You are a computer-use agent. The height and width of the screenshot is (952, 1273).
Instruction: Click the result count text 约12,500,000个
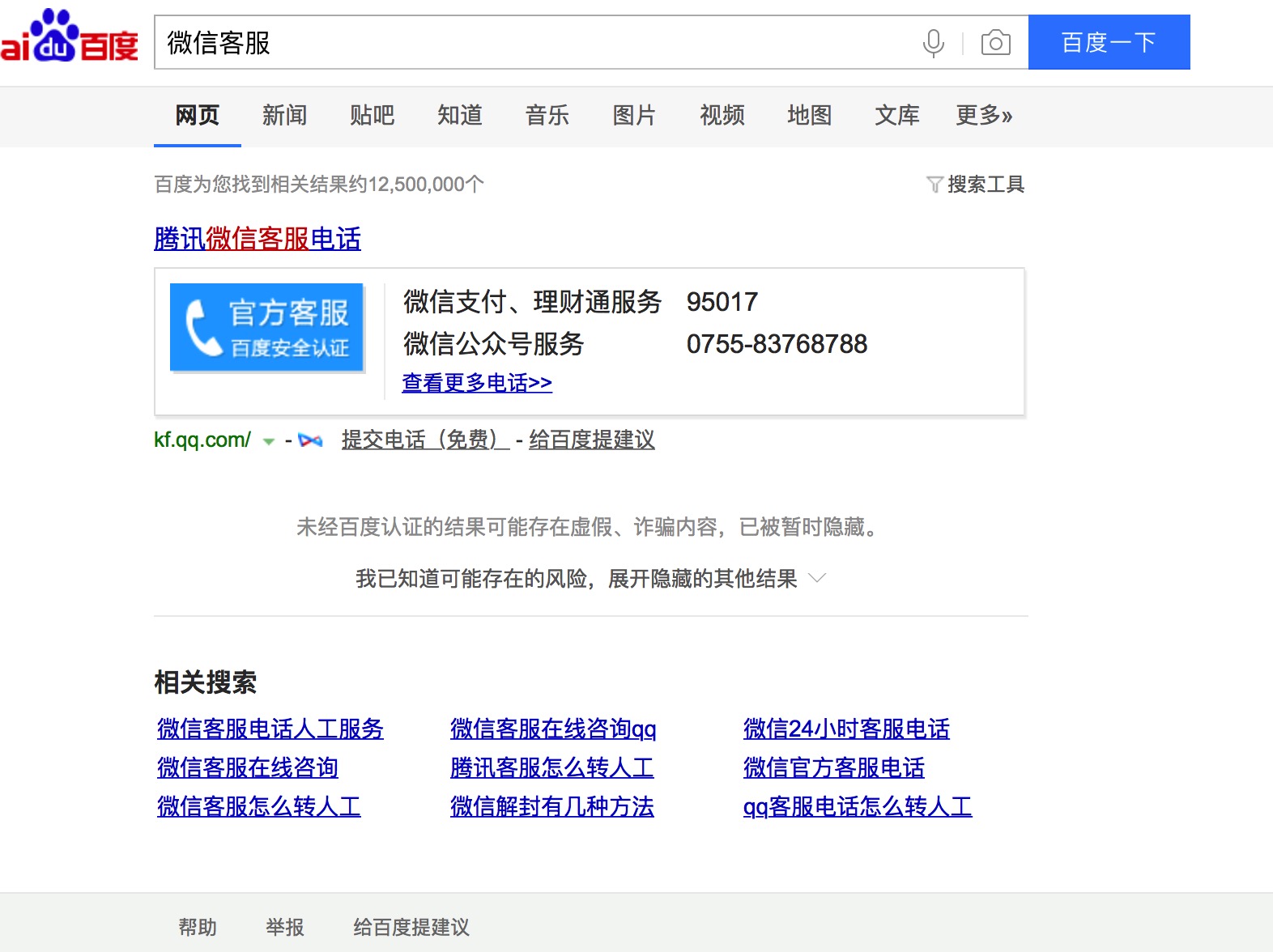pyautogui.click(x=417, y=185)
